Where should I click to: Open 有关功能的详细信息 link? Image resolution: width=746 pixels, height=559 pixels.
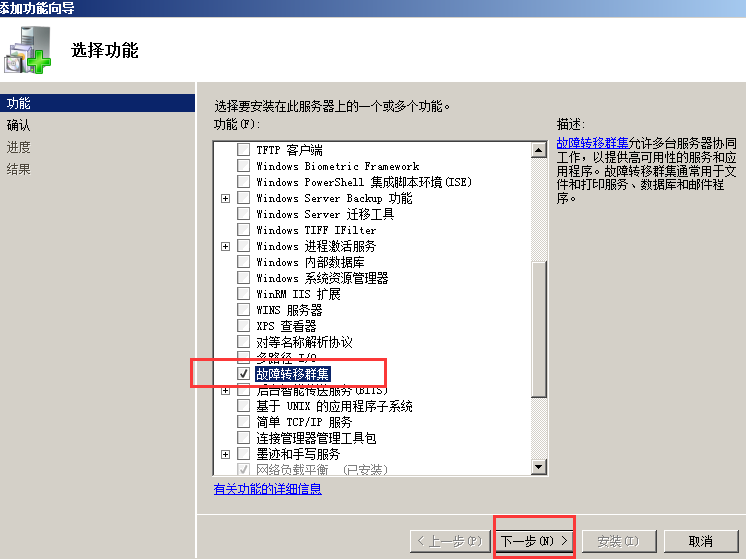tap(267, 489)
